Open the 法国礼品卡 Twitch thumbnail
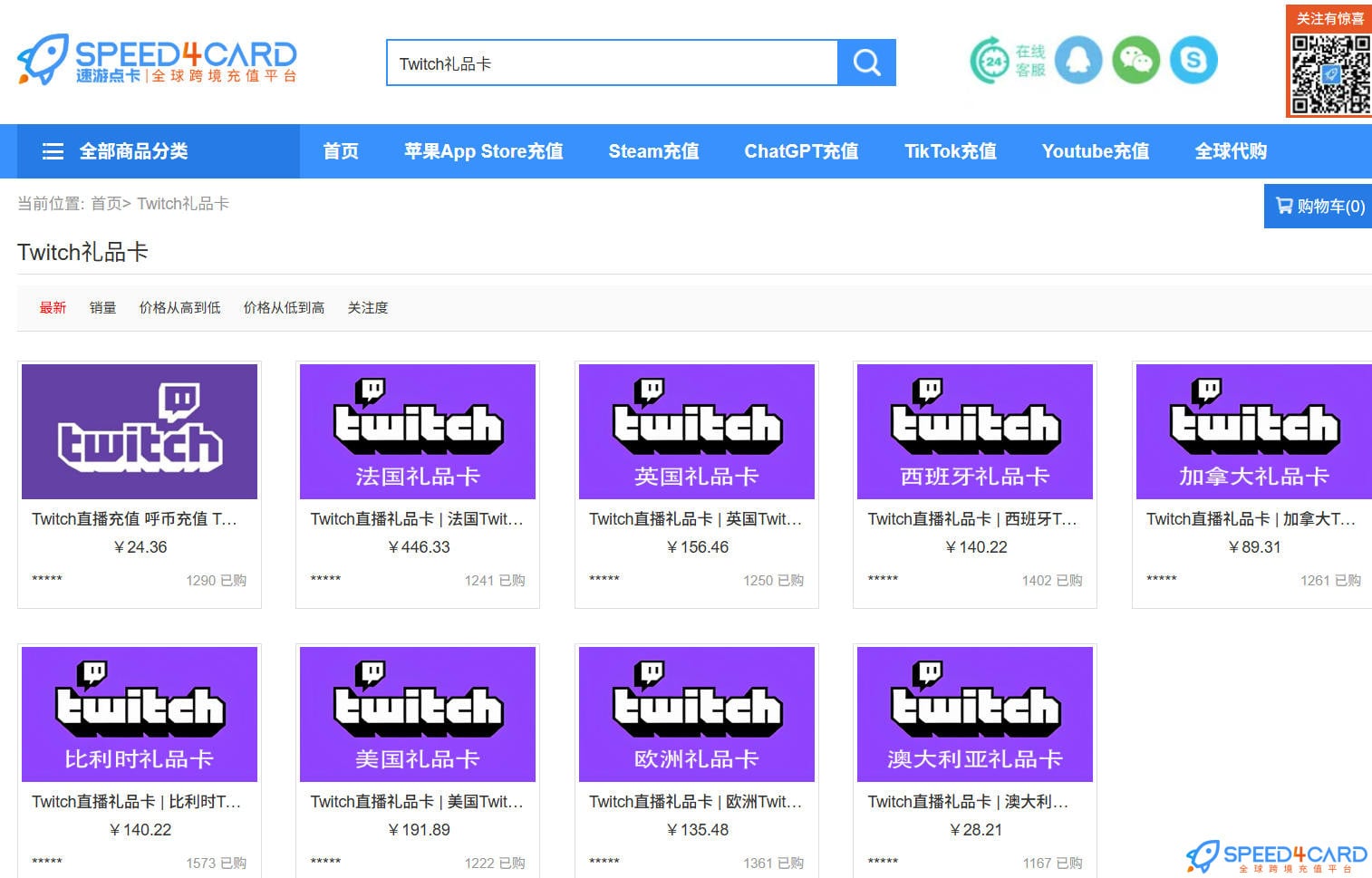This screenshot has width=1372, height=878. point(418,431)
